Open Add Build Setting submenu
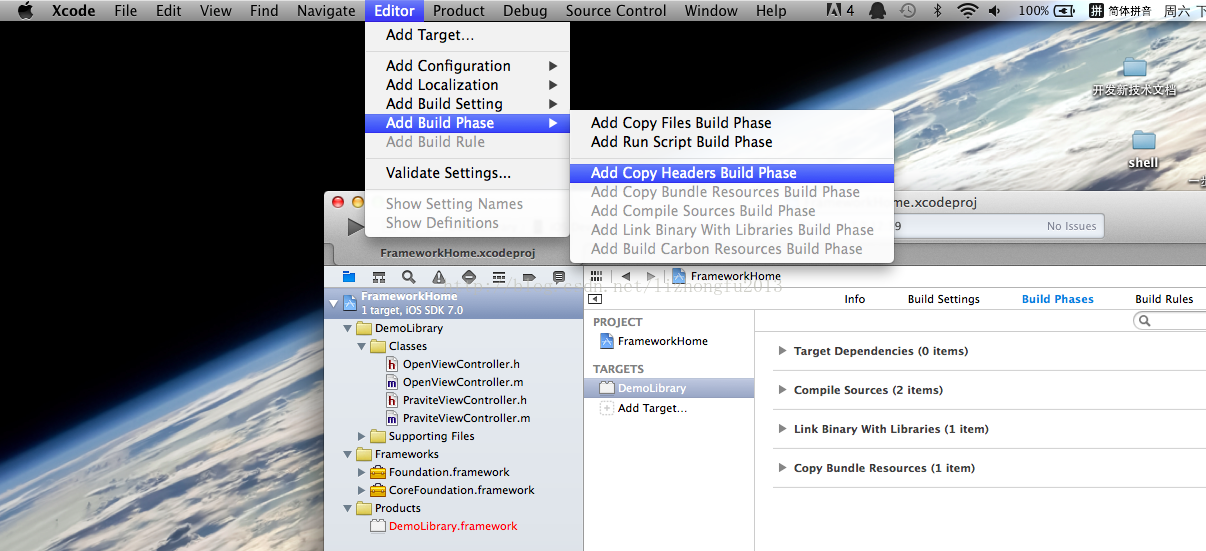 (467, 104)
